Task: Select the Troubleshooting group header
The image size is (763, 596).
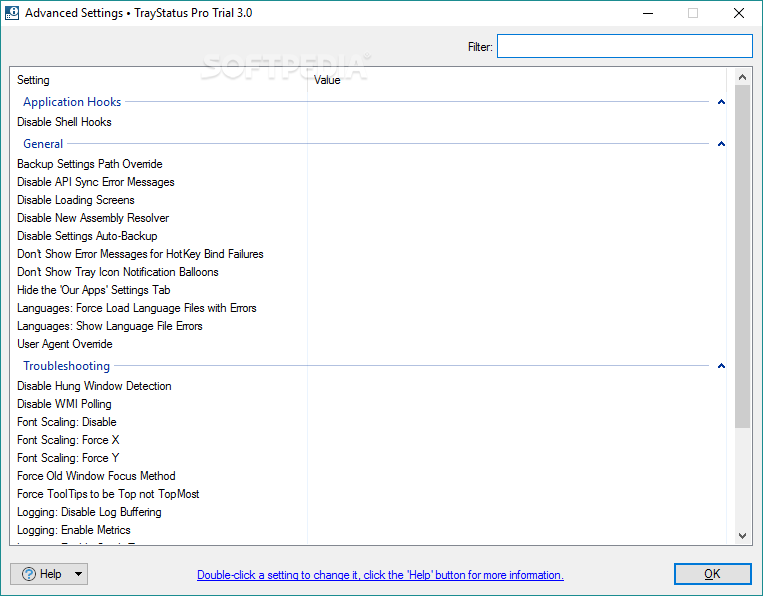Action: [67, 365]
